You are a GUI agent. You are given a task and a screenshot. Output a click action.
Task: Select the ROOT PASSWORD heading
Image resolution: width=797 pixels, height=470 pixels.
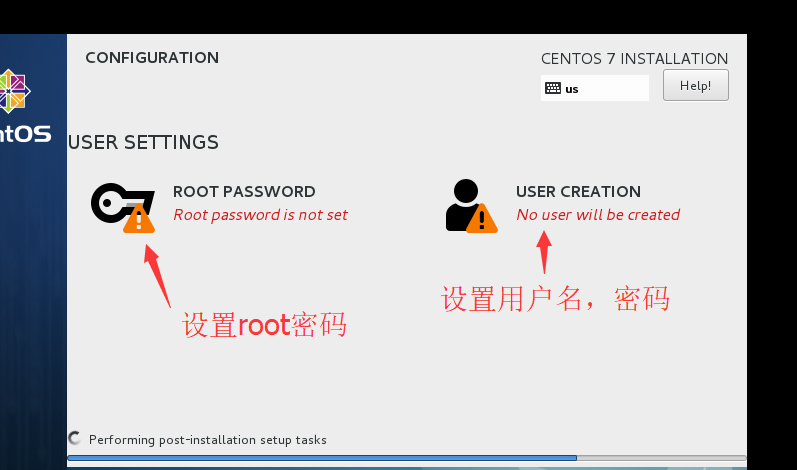point(244,192)
